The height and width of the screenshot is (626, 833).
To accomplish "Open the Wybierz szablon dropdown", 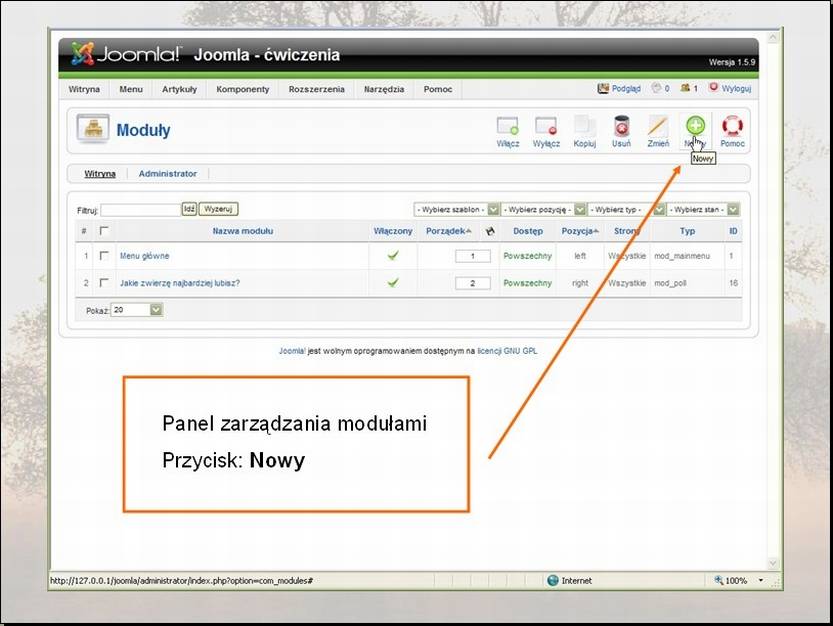I will tap(456, 209).
